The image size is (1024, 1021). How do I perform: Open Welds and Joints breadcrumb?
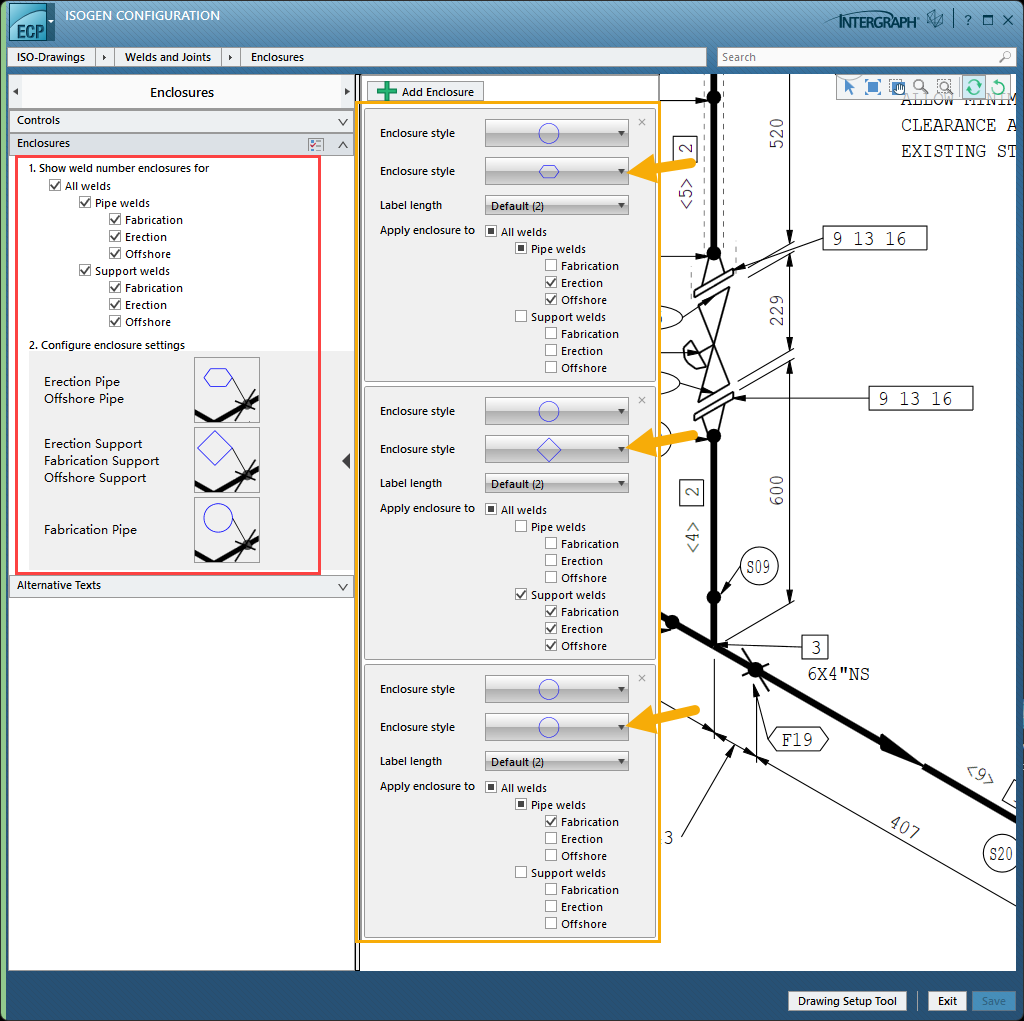click(167, 57)
